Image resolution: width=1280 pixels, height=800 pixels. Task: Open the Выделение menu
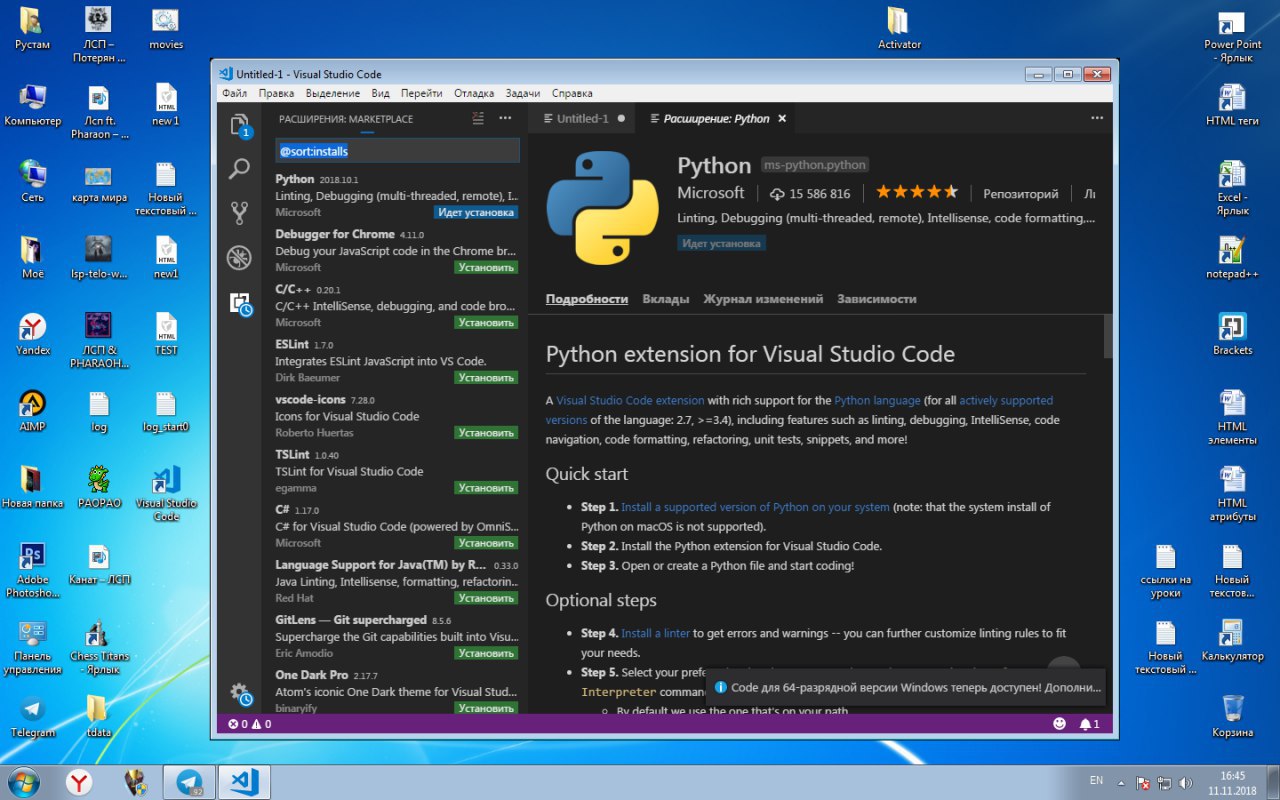point(333,93)
